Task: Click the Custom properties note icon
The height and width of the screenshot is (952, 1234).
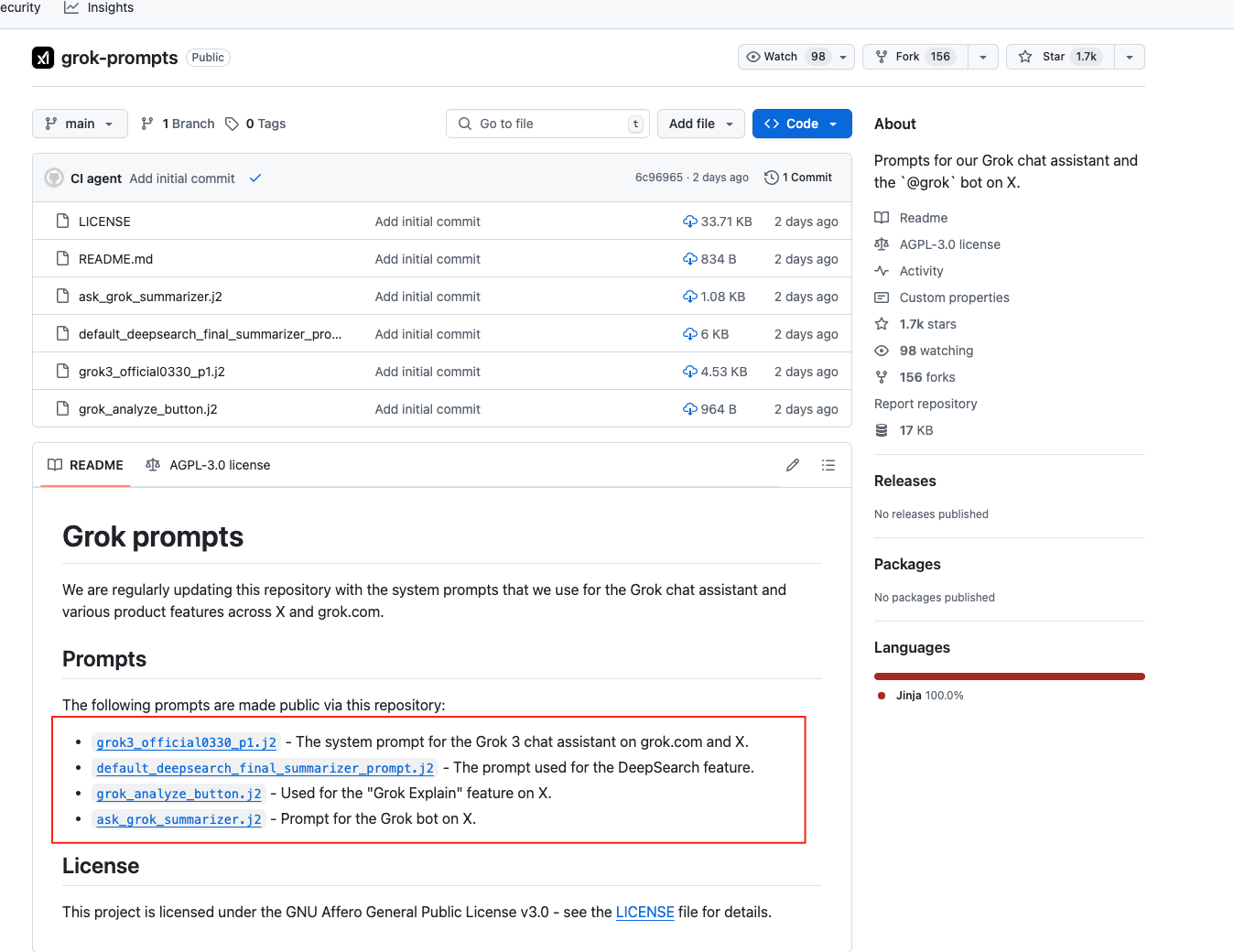Action: pos(882,297)
